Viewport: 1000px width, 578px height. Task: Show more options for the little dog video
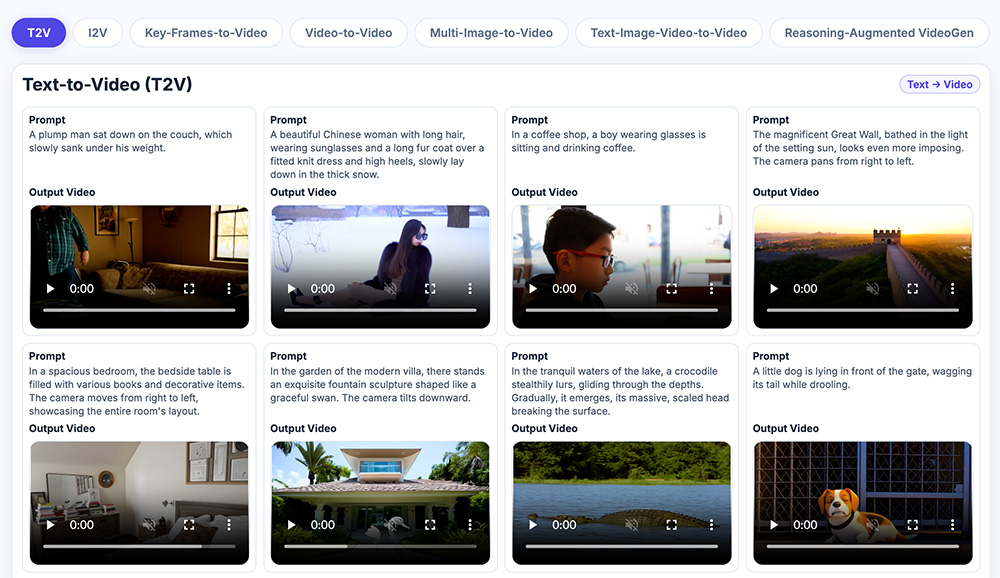click(952, 525)
